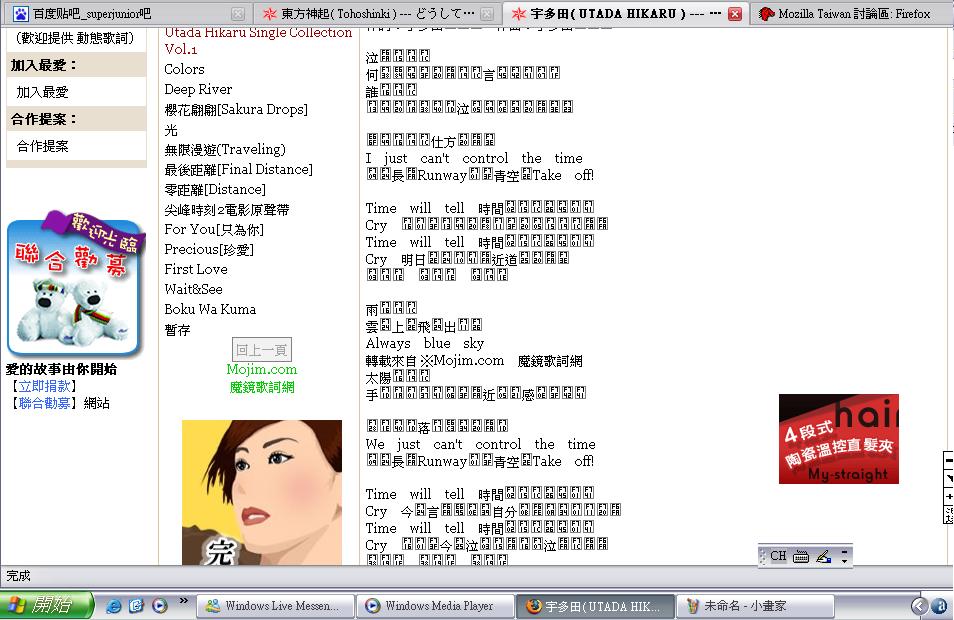
Task: Open the 櫻花翩翩[Sakura Drops] song link
Action: [x=236, y=110]
